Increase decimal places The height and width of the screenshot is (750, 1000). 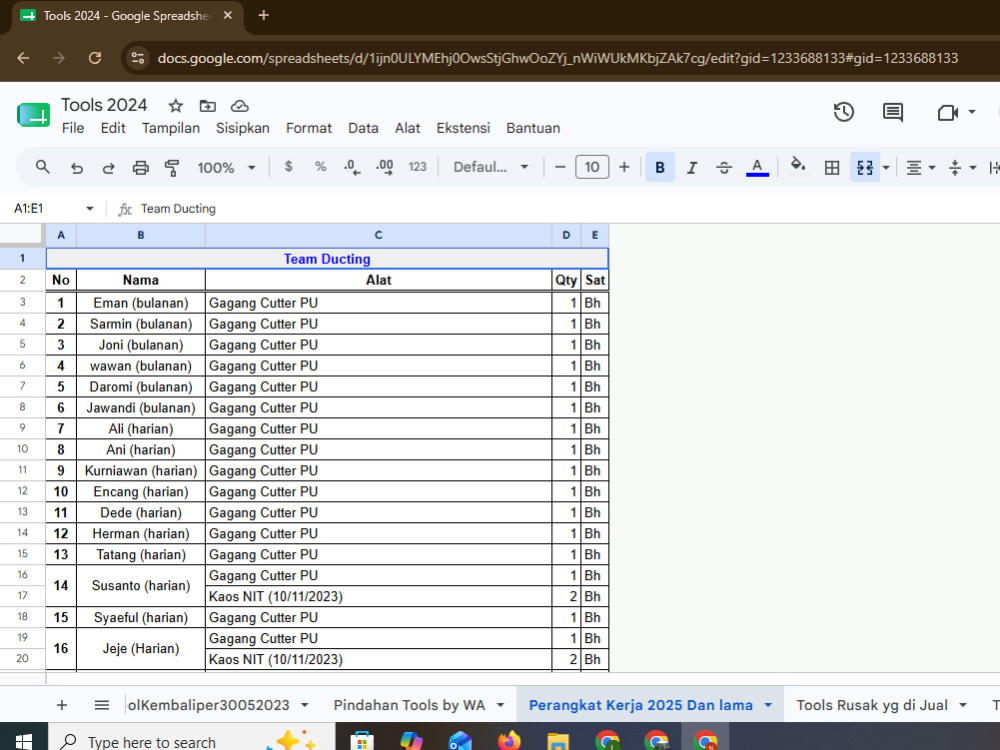pyautogui.click(x=385, y=167)
